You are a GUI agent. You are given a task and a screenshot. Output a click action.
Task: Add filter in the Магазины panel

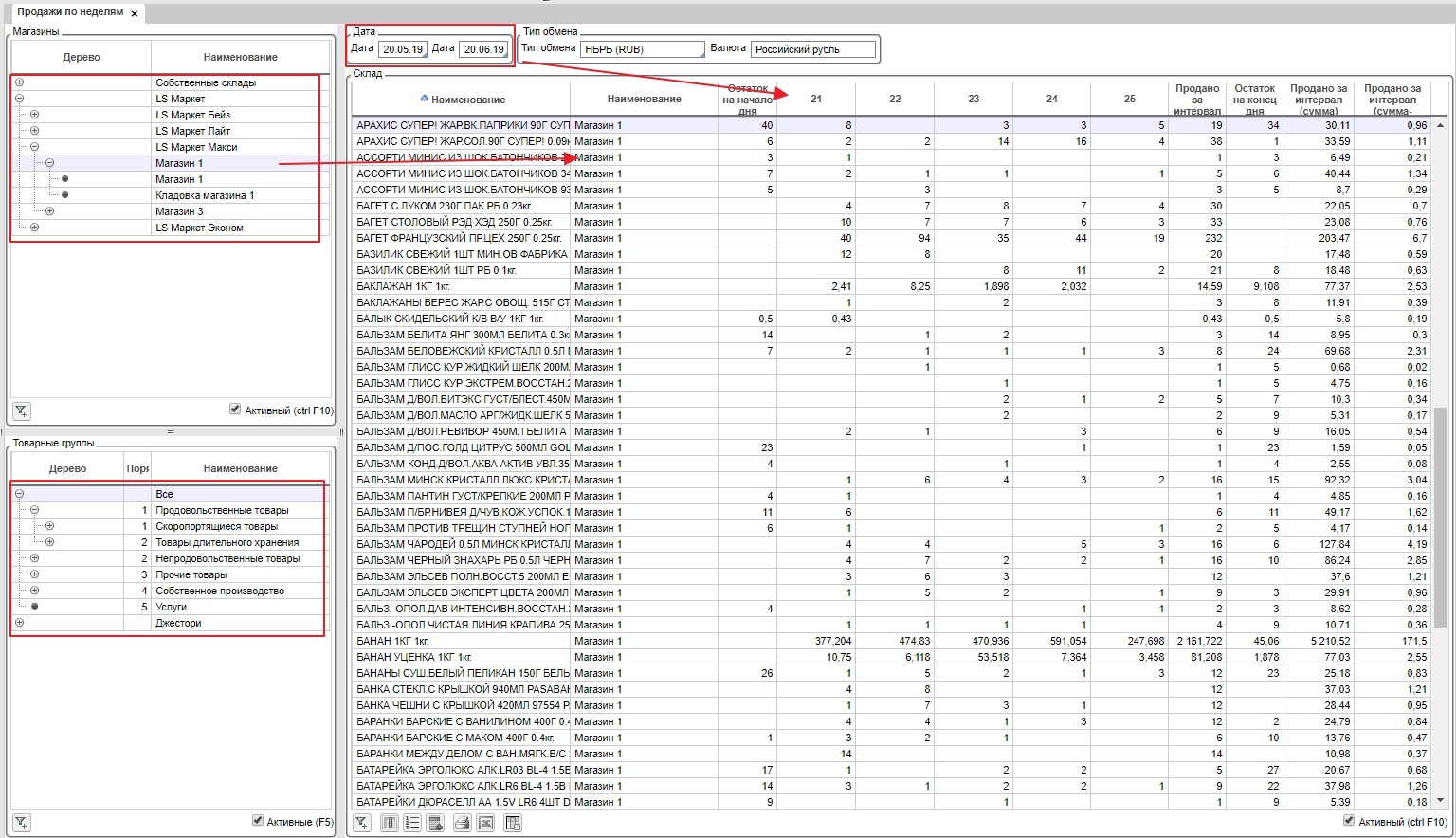click(21, 411)
